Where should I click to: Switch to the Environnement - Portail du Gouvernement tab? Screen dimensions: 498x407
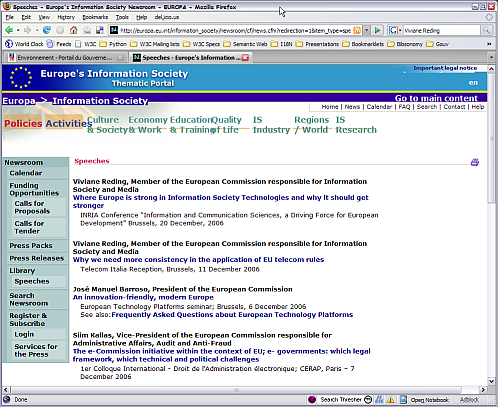[64, 58]
